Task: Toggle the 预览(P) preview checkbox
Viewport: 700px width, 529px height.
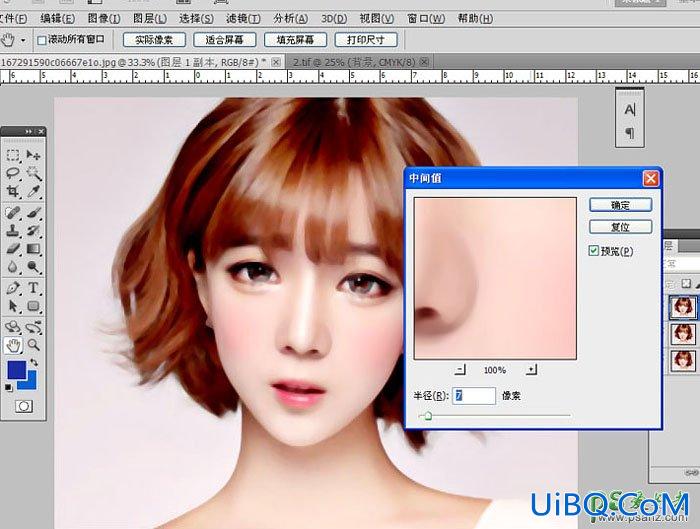Action: tap(593, 251)
